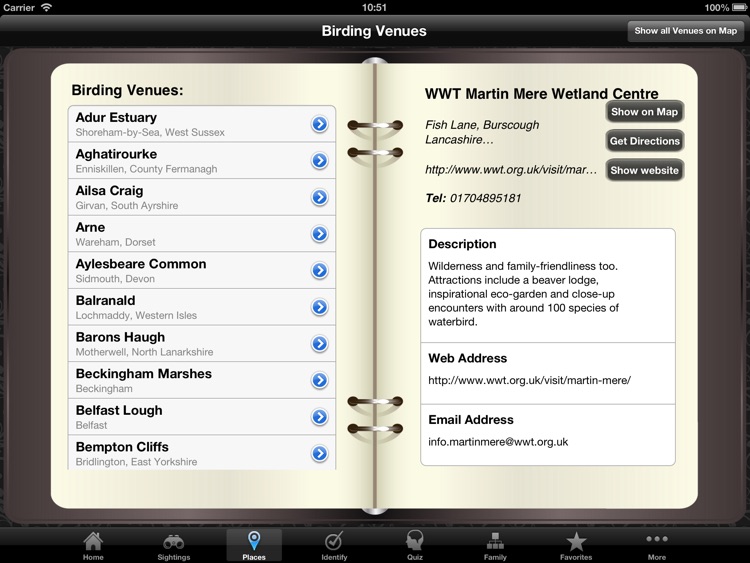Tap disclosure arrow for Balranald
The image size is (750, 563).
pos(320,307)
